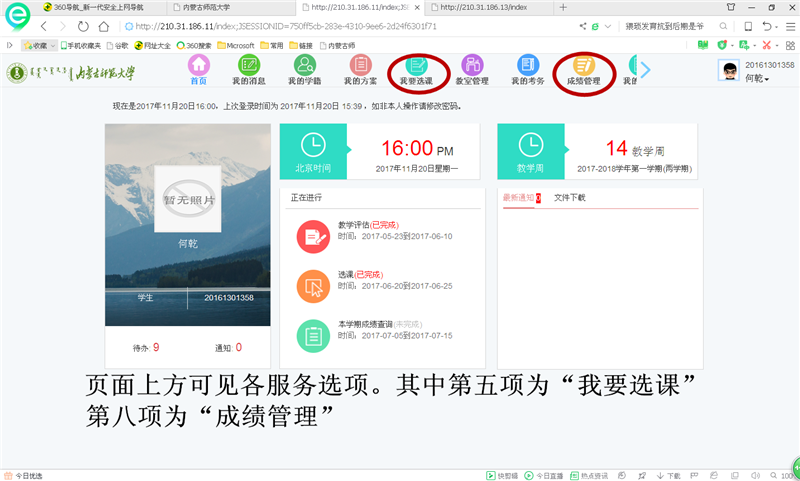This screenshot has height=481, width=800.
Task: Click the orange 选课 task icon
Action: [313, 286]
